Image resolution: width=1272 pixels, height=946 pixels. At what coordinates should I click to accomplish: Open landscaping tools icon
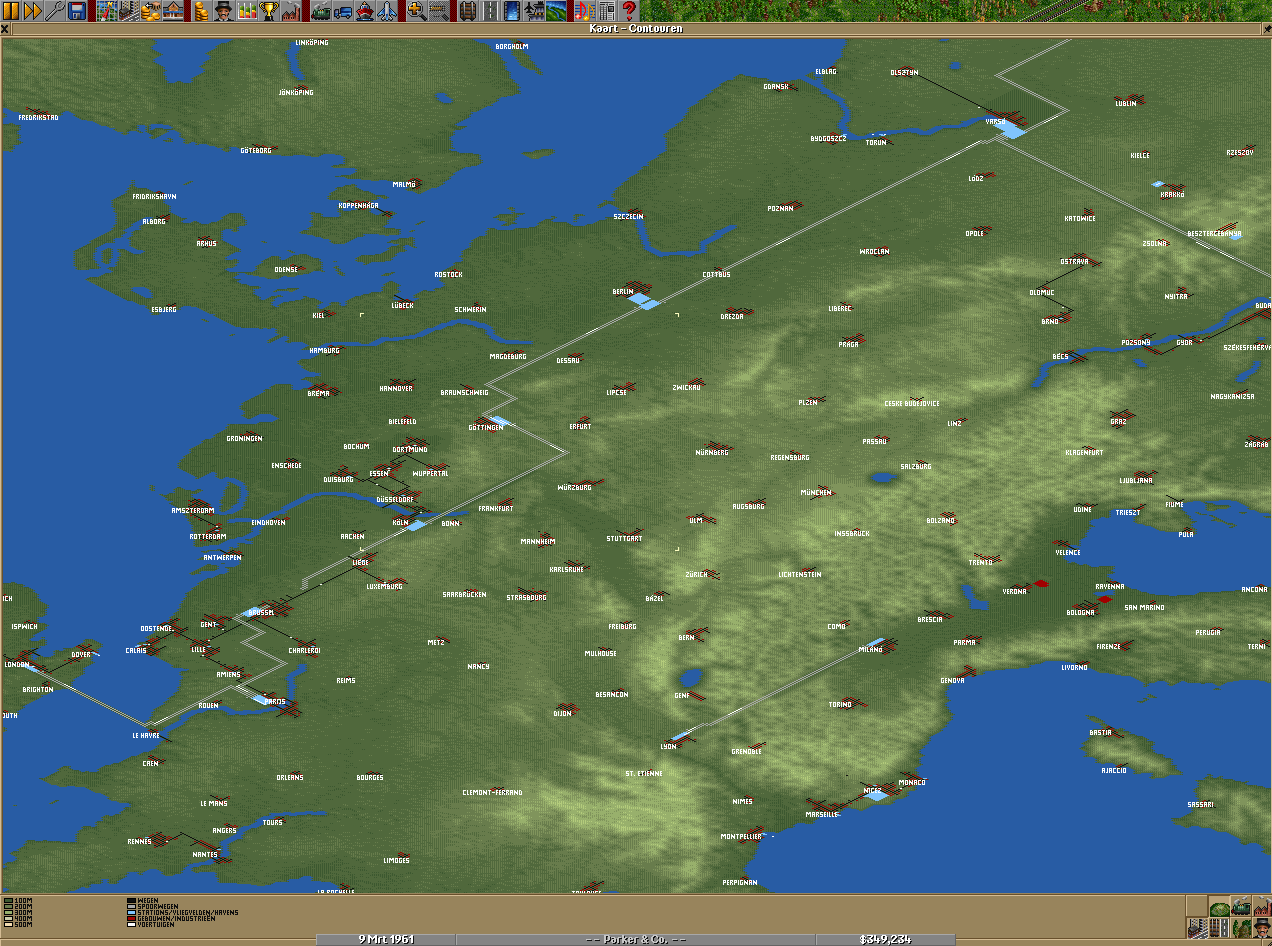[557, 12]
